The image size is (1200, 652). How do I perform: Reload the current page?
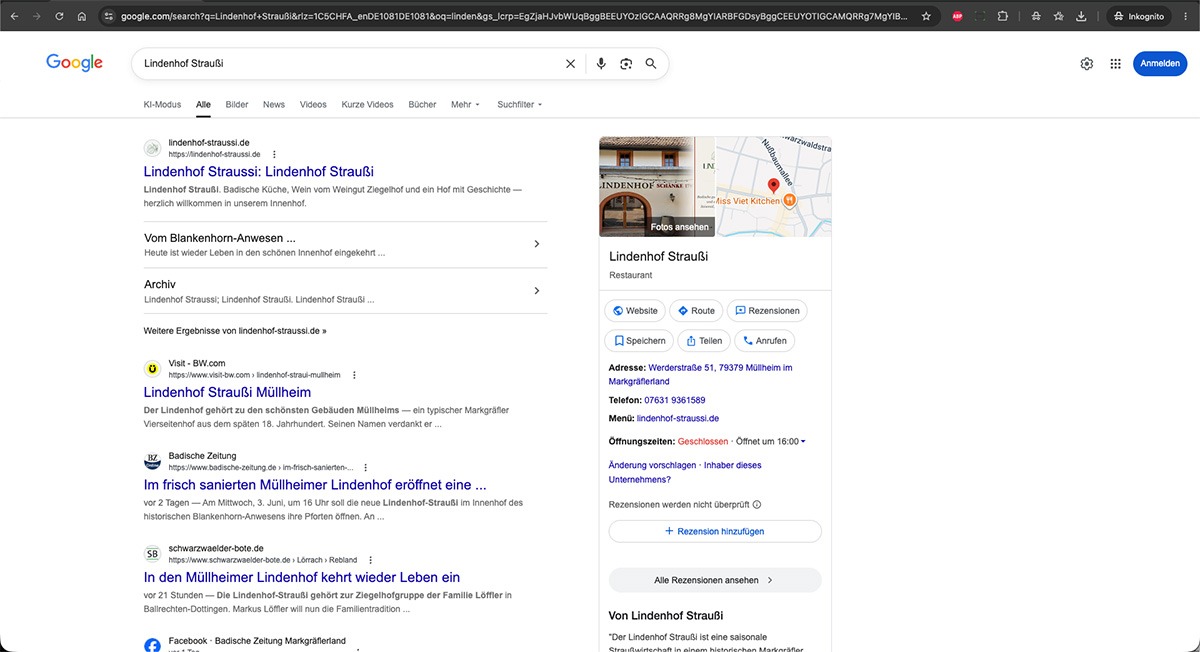click(59, 17)
